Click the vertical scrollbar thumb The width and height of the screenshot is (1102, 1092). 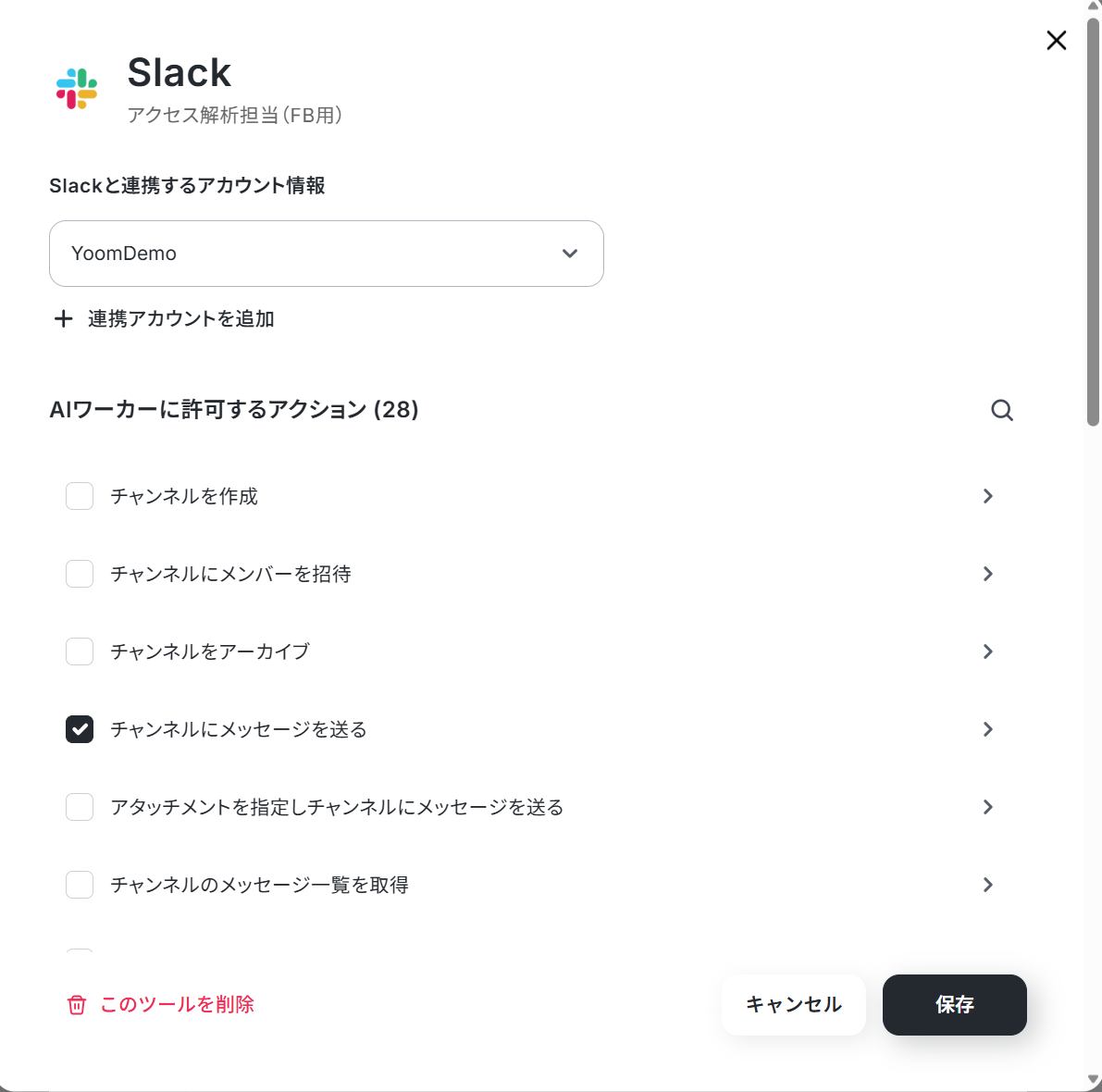click(x=1093, y=222)
